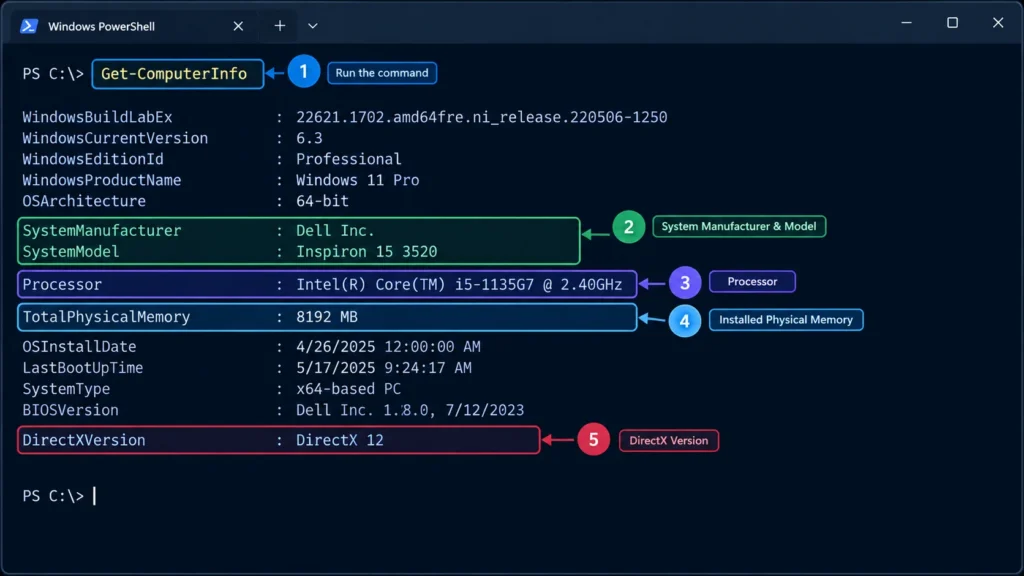Close the PowerShell window
The image size is (1024, 576).
[998, 23]
